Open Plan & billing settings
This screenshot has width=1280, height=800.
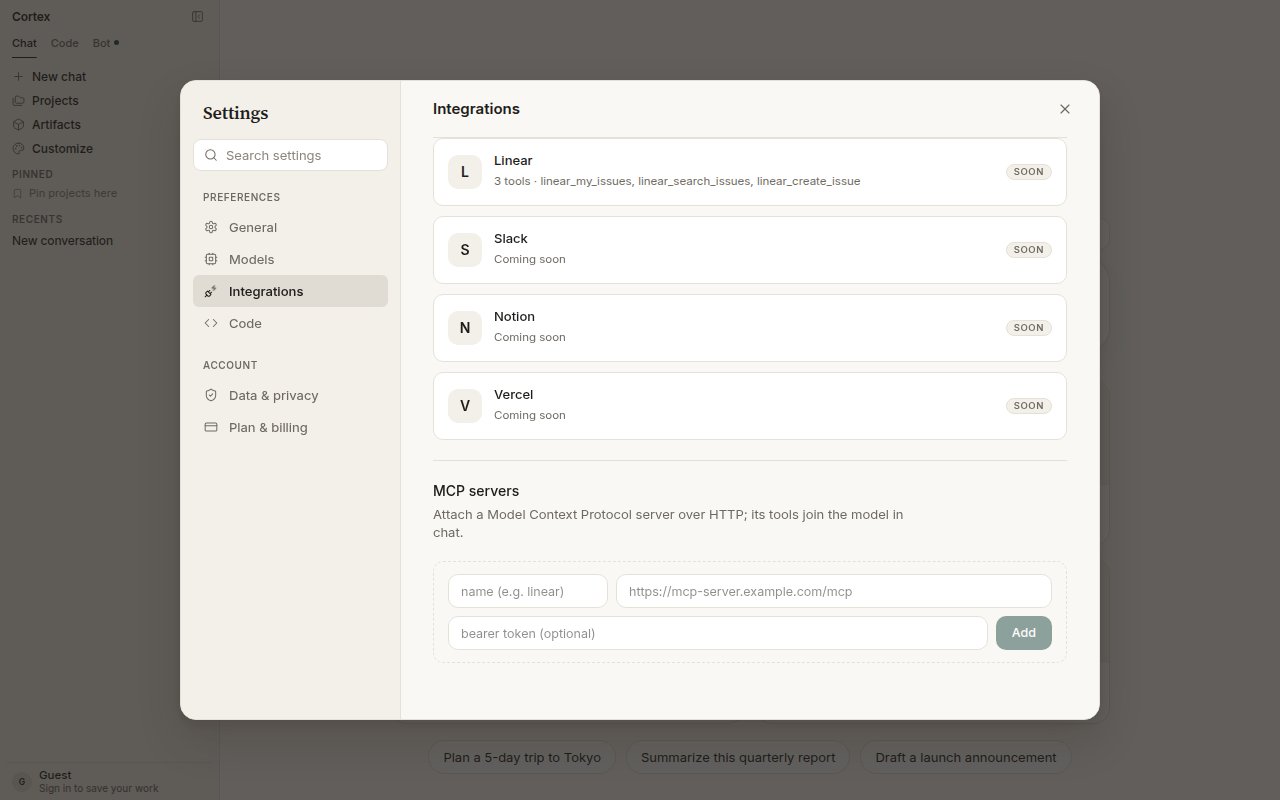[290, 427]
